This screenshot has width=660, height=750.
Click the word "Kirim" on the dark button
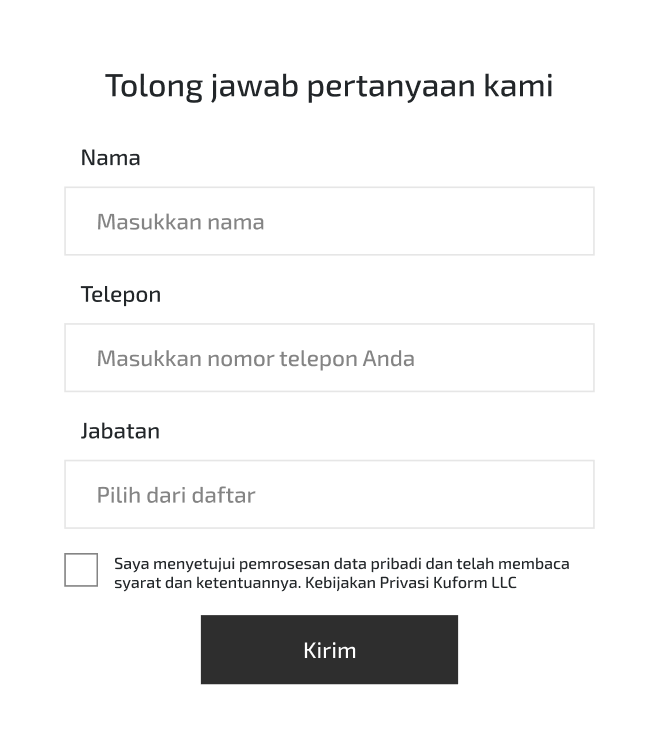pyautogui.click(x=329, y=650)
